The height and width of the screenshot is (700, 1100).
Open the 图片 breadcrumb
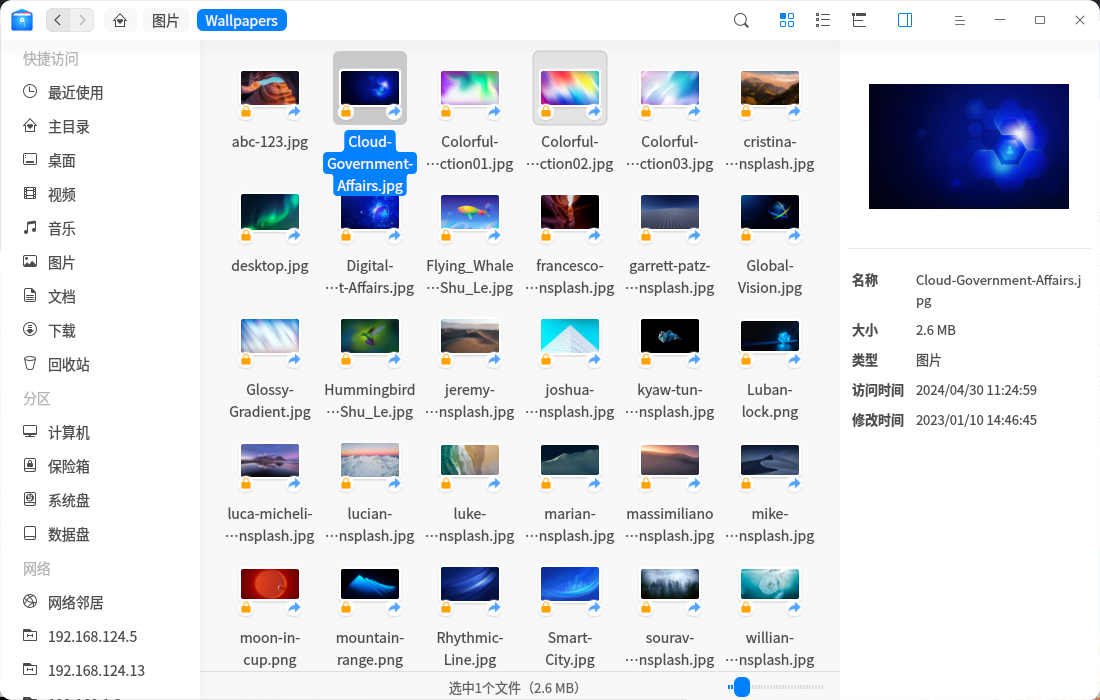click(166, 20)
